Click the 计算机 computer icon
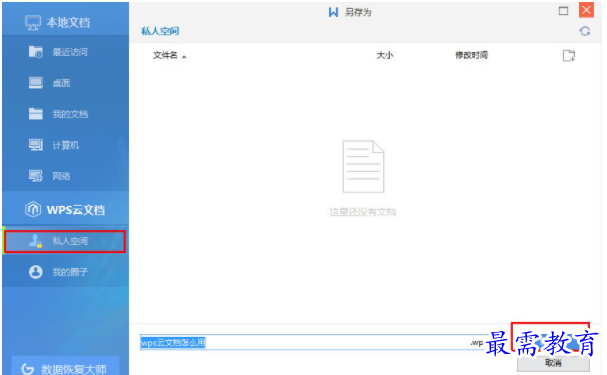Image resolution: width=607 pixels, height=375 pixels. [36, 145]
